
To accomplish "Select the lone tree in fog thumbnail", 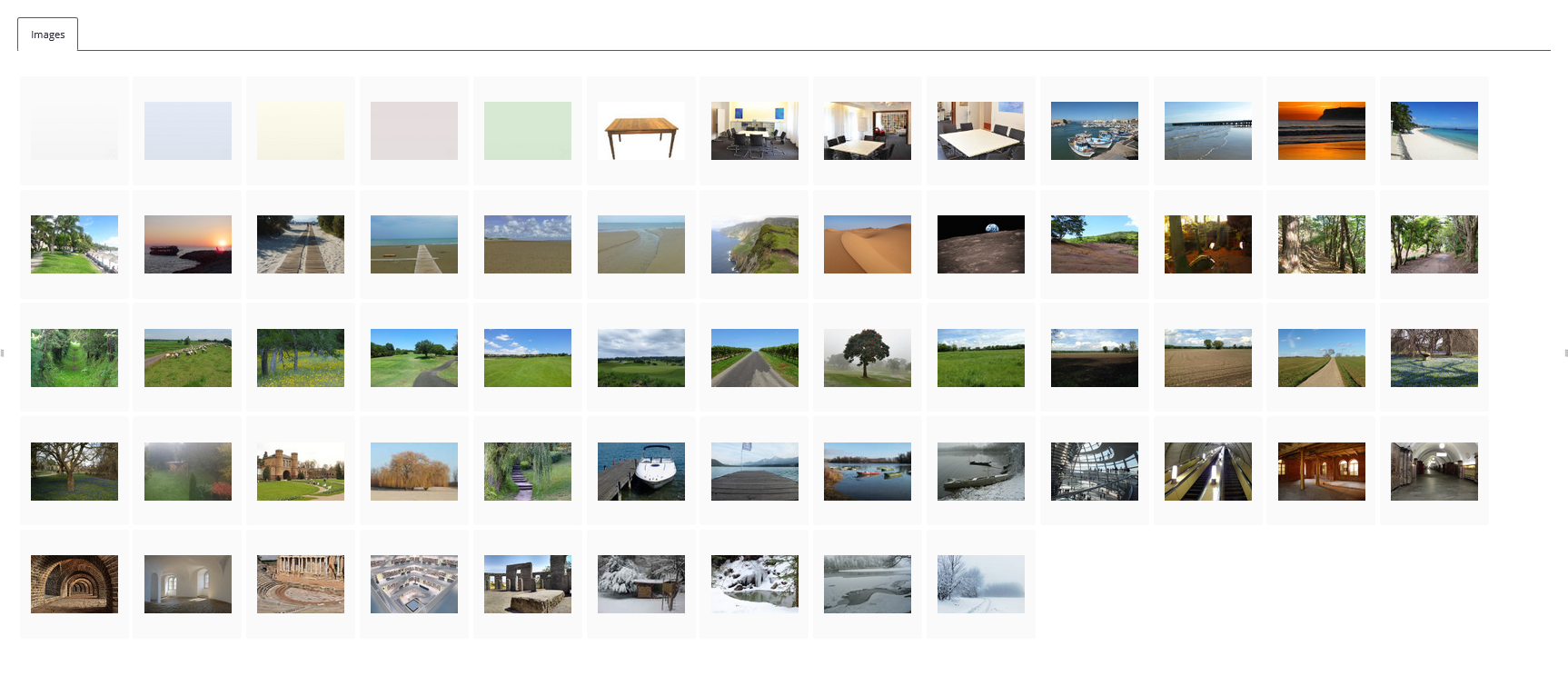I will 868,358.
